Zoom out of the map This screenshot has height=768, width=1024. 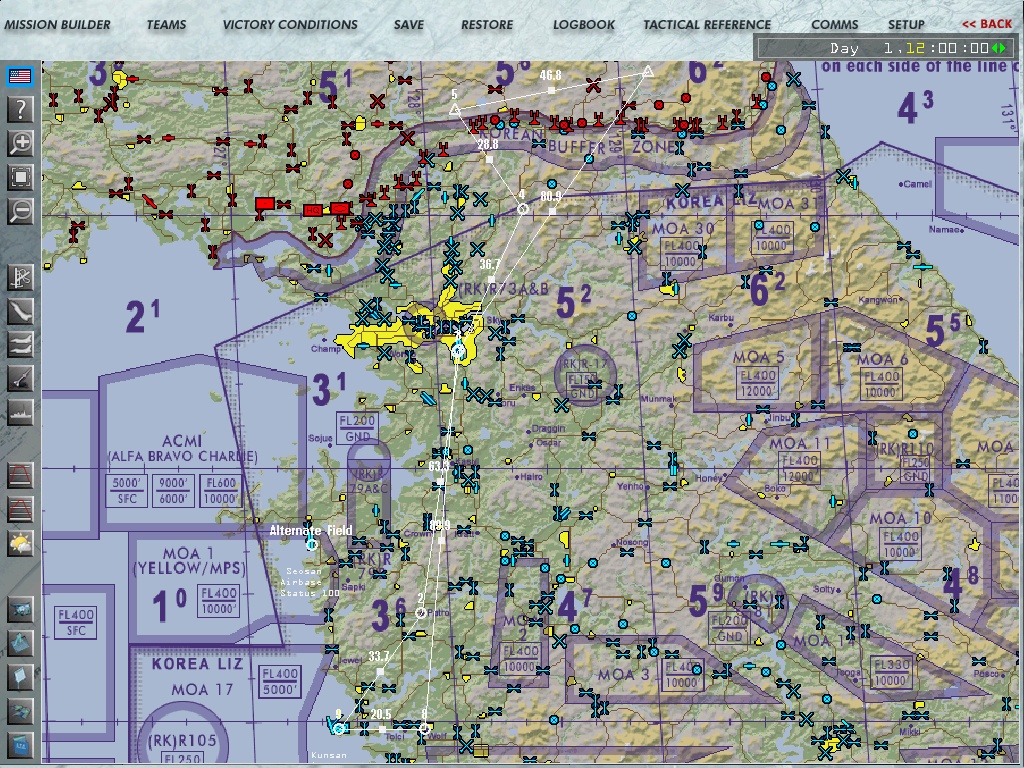(x=20, y=211)
